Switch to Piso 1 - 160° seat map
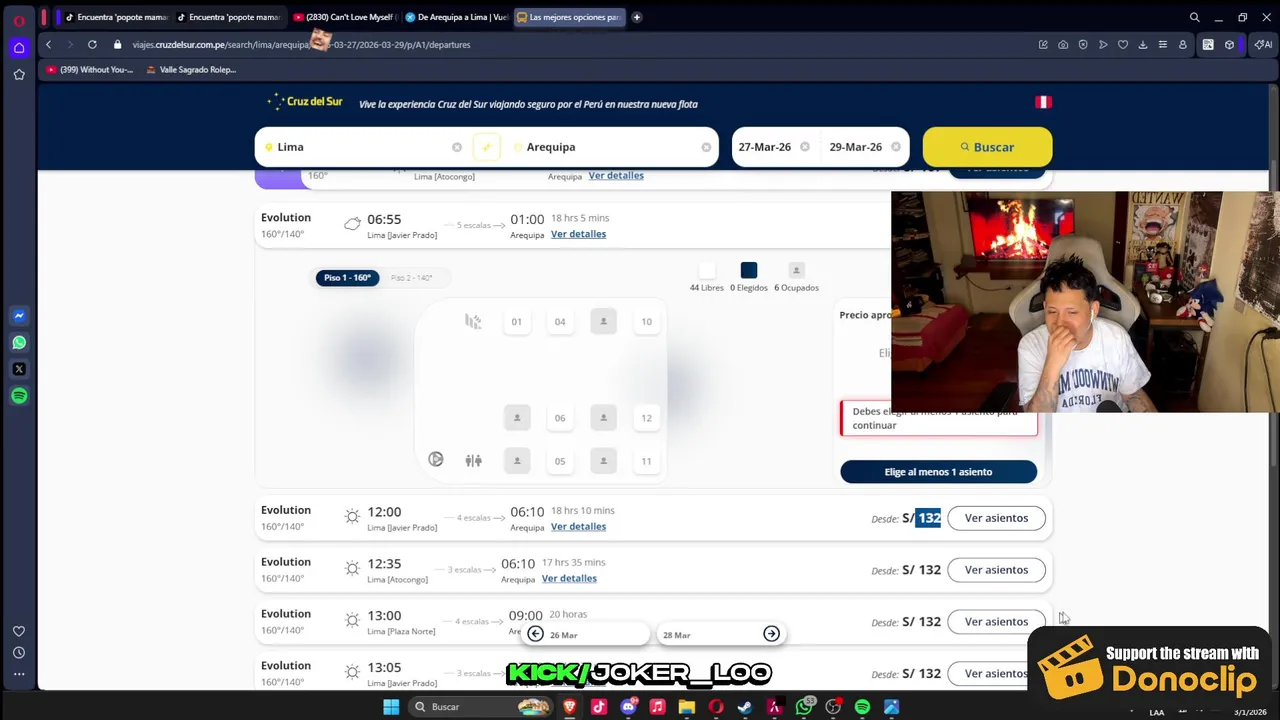 tap(347, 277)
